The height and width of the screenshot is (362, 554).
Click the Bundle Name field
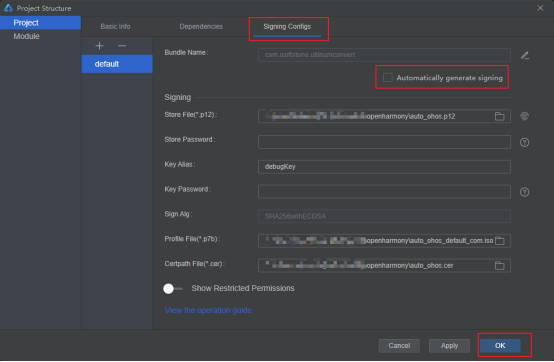point(384,55)
